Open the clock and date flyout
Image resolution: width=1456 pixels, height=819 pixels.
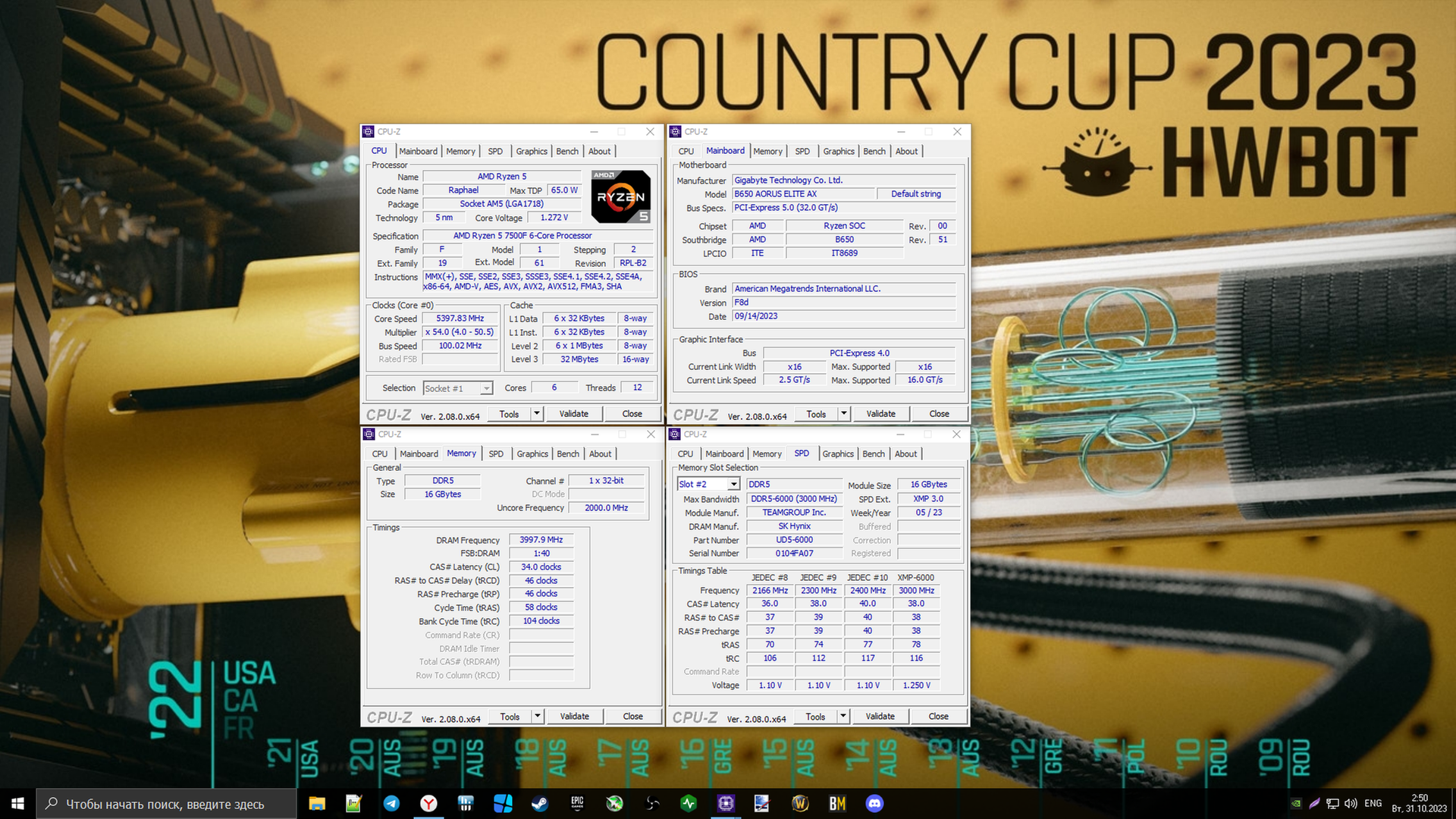[x=1420, y=804]
